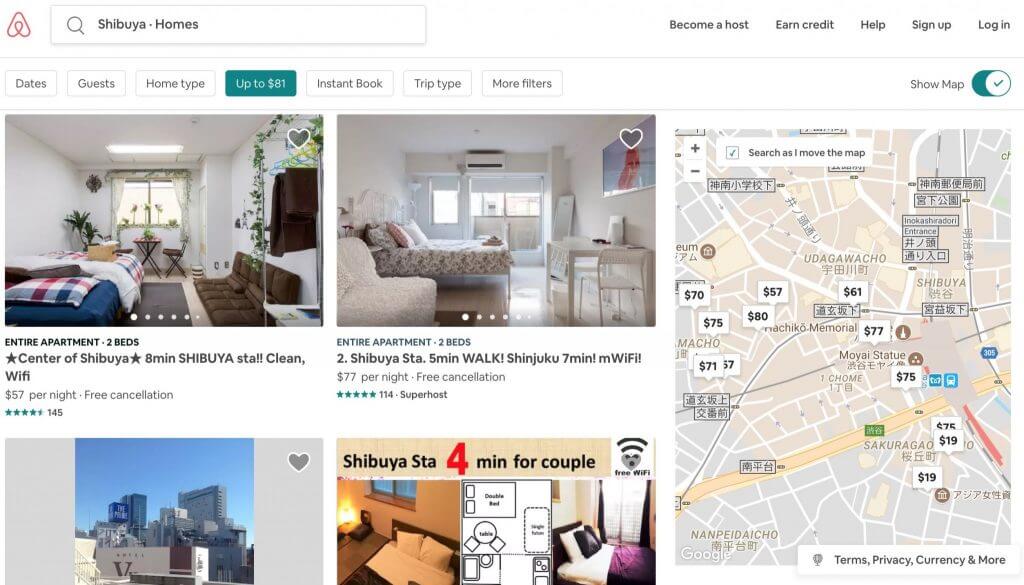Viewport: 1024px width, 585px height.
Task: Open the Up to $81 price filter
Action: coord(261,84)
